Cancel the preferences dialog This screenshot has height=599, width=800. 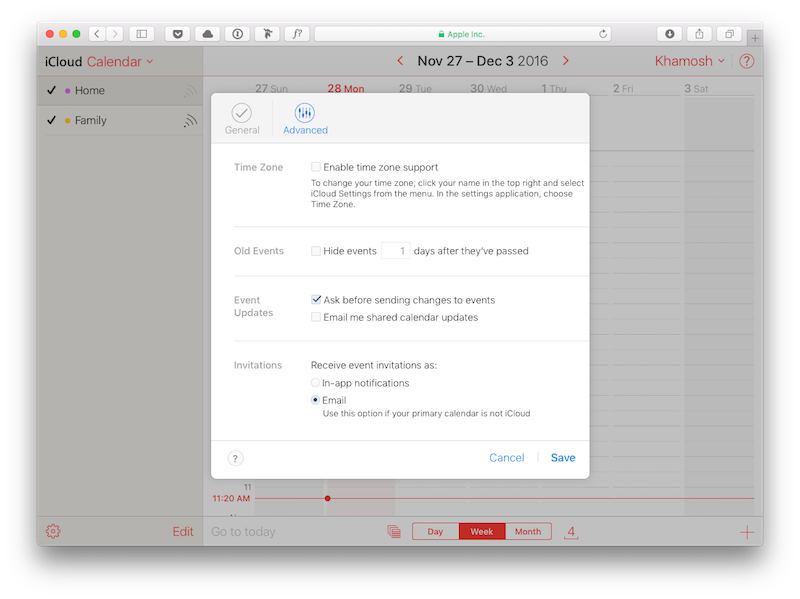click(x=506, y=458)
